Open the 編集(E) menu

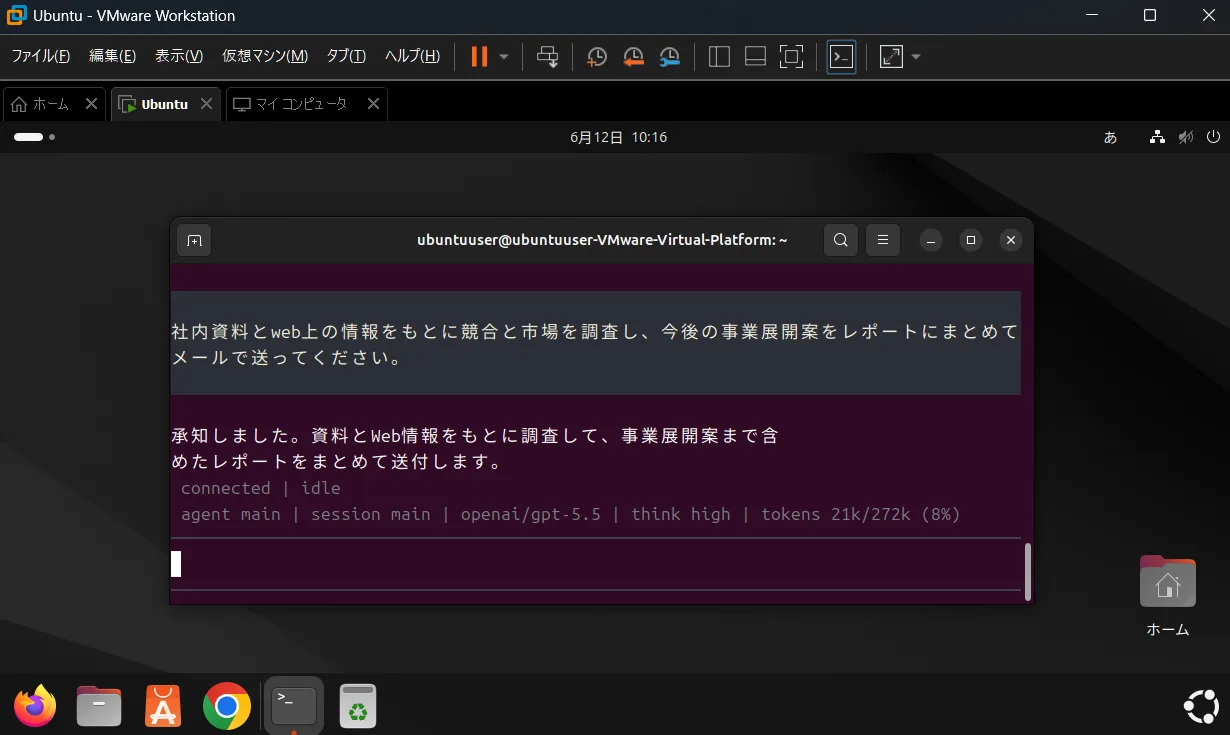[112, 56]
